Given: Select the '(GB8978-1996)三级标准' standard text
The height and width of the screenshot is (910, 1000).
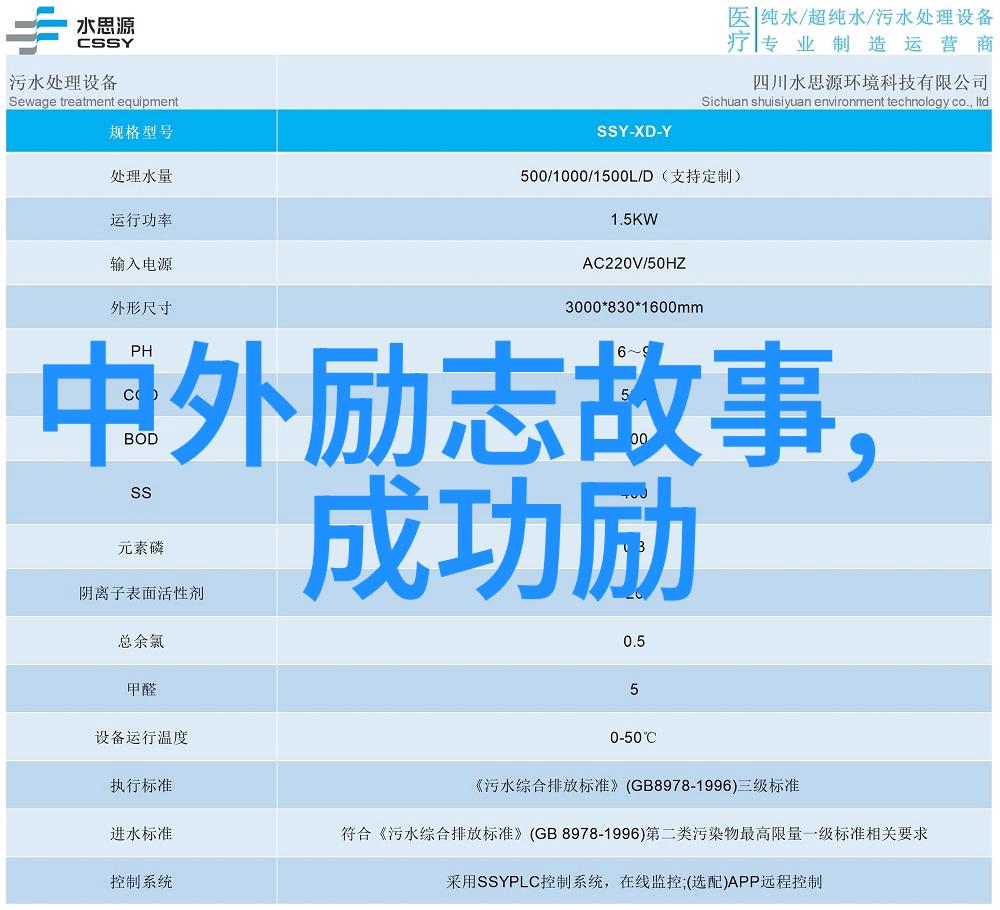Looking at the screenshot, I should 712,786.
